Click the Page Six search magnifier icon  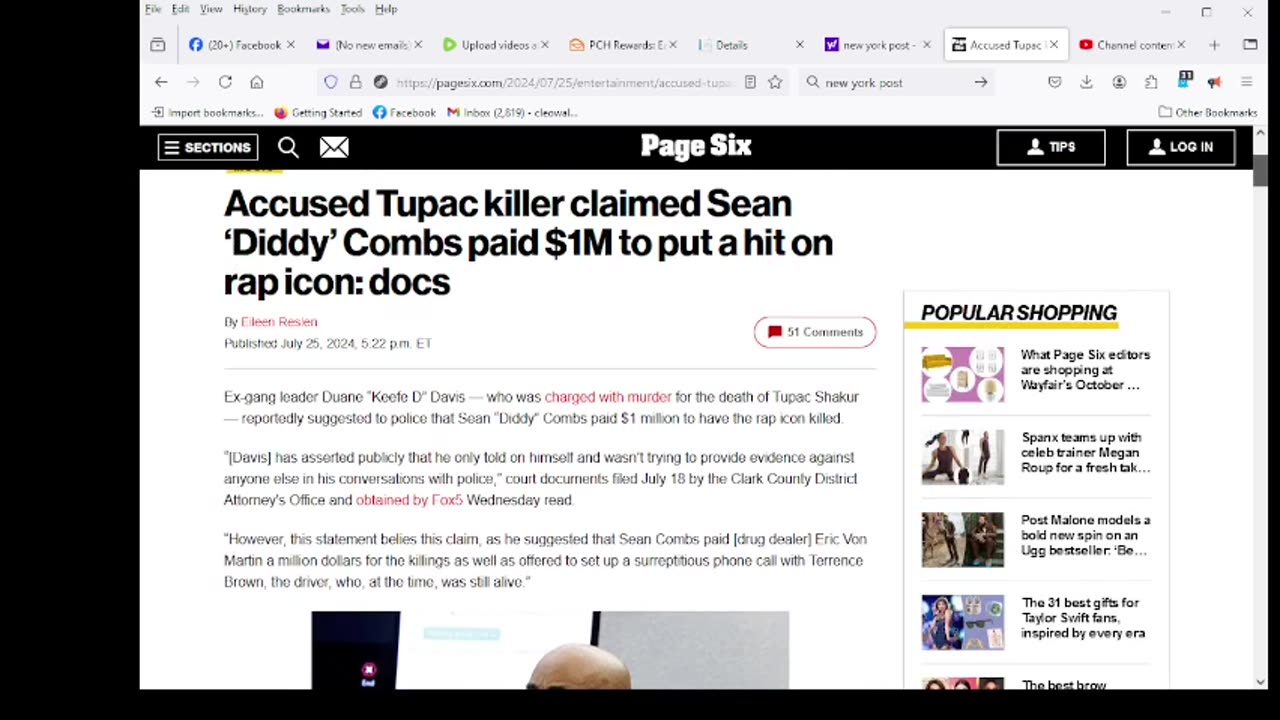point(288,147)
